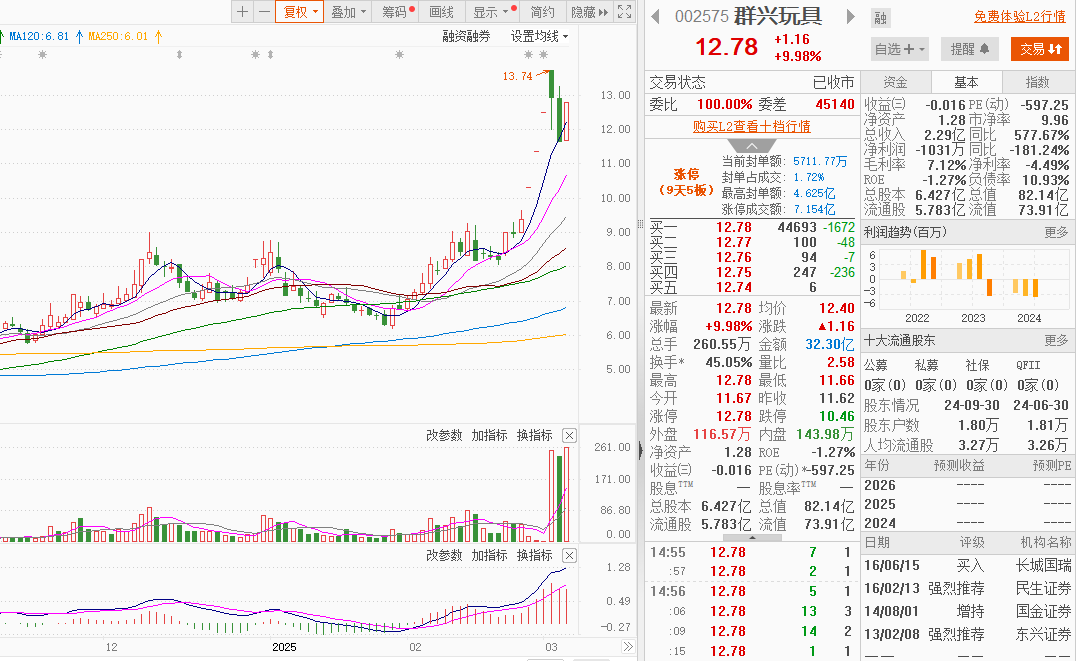Toggle fullscreen chart expand icon

pos(624,12)
